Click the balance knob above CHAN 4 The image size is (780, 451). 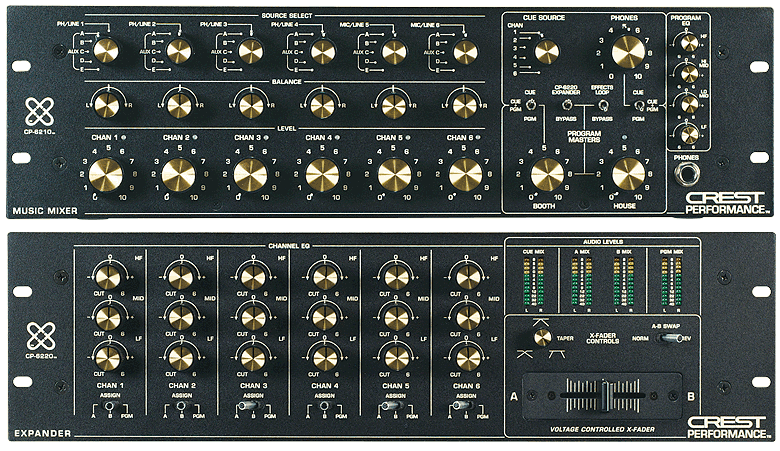coord(322,105)
